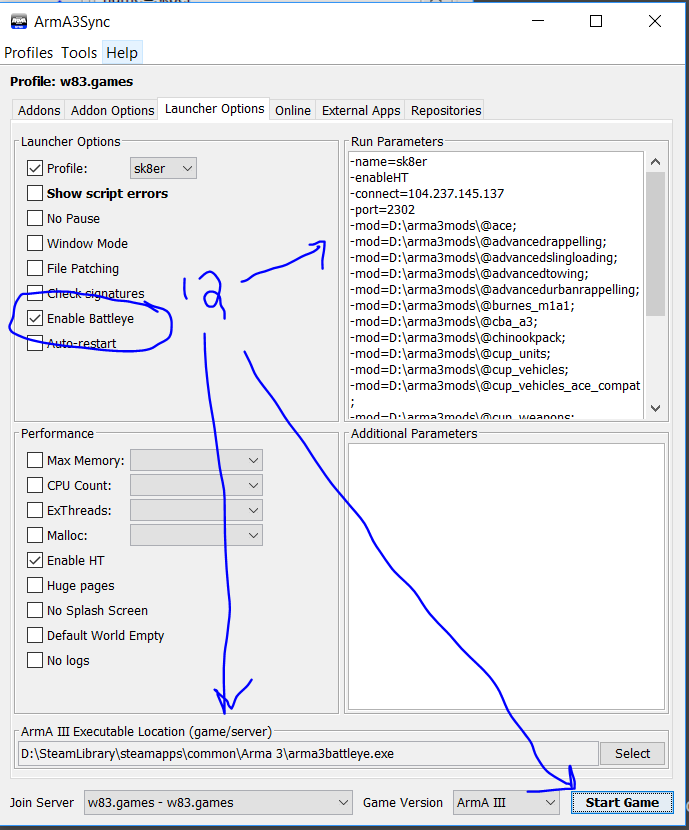The height and width of the screenshot is (830, 689).
Task: Open the Game Version ArmA III dropdown
Action: coord(506,802)
